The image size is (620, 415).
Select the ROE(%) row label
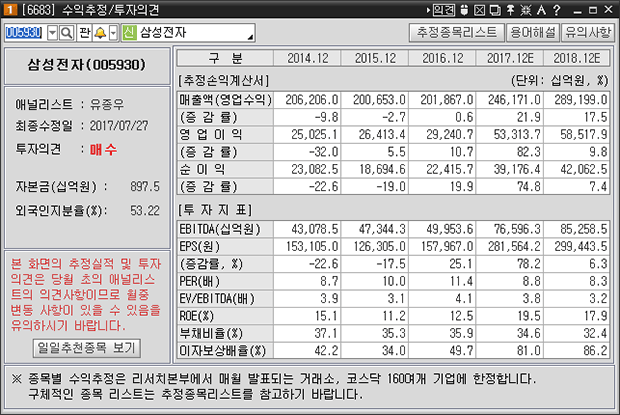[x=225, y=316]
